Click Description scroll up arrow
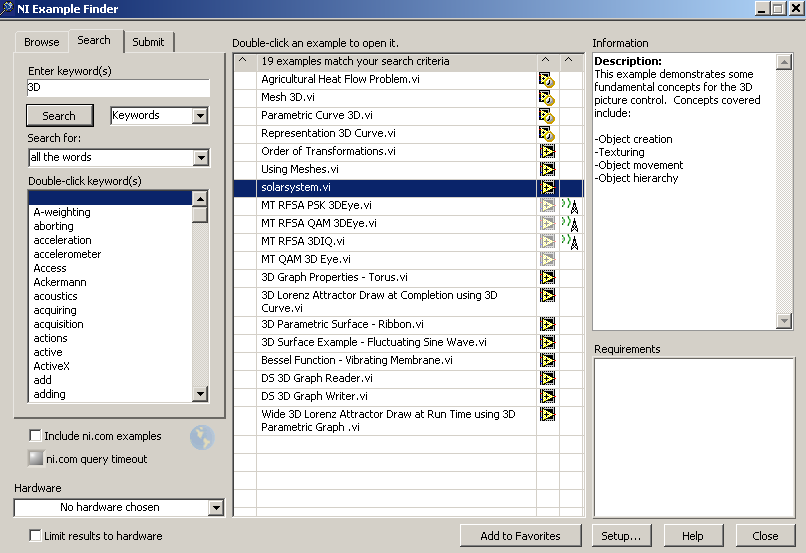This screenshot has height=553, width=806. (783, 62)
